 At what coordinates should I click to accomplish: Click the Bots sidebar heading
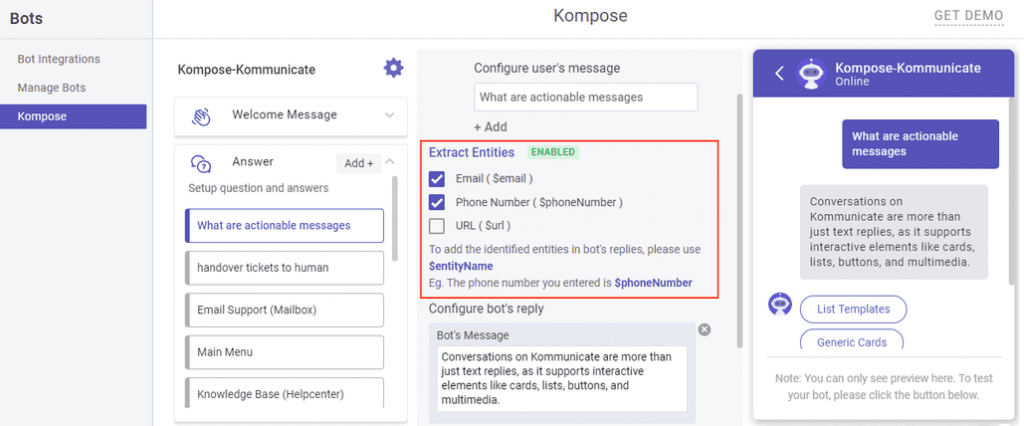(26, 18)
